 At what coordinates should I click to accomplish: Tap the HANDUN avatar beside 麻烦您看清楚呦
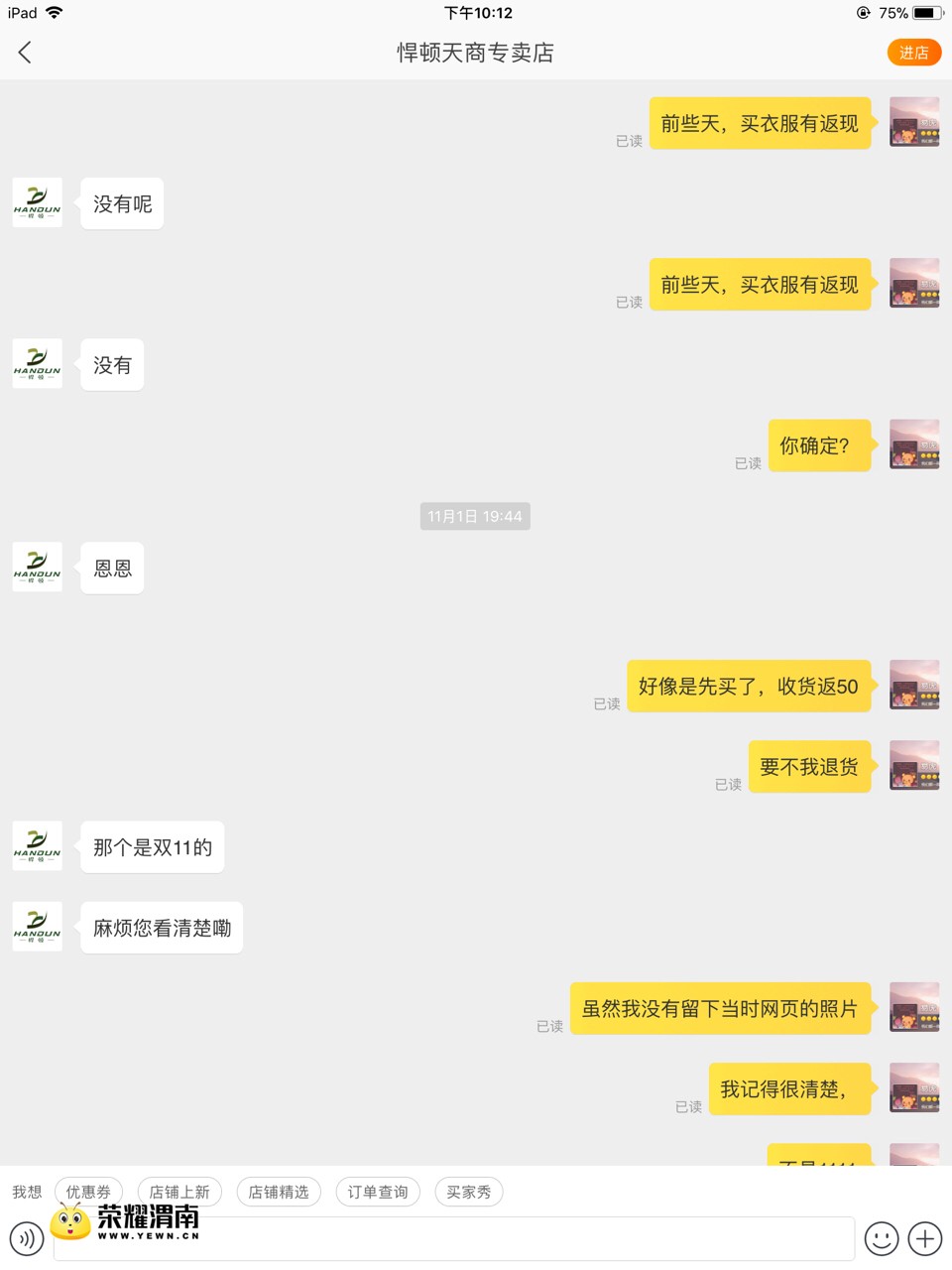(38, 926)
